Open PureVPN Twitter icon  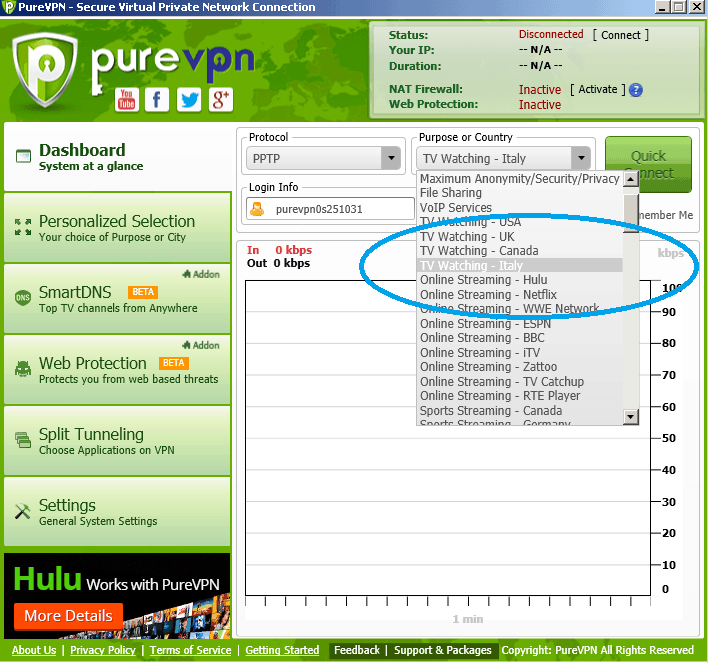(x=189, y=100)
